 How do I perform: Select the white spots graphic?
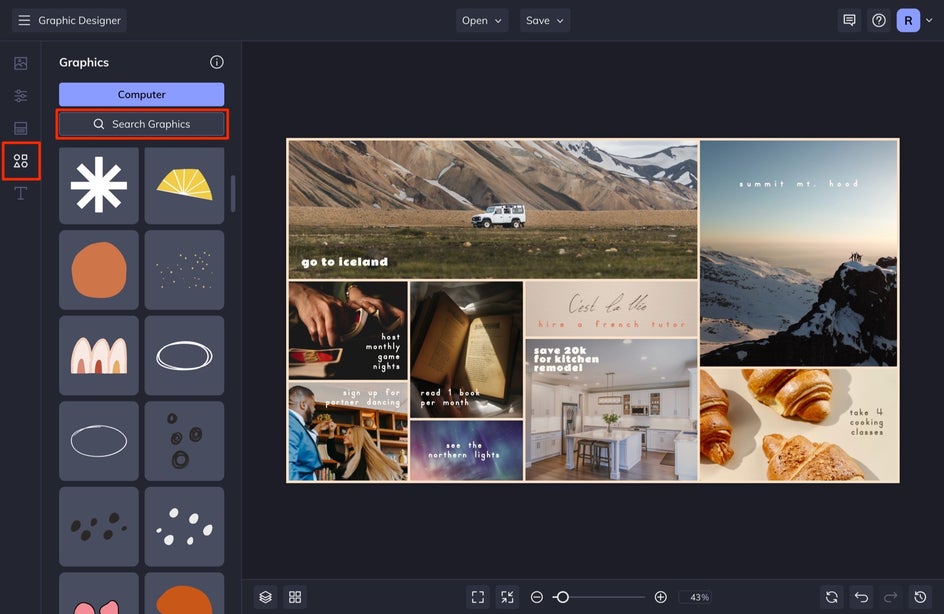coord(184,527)
